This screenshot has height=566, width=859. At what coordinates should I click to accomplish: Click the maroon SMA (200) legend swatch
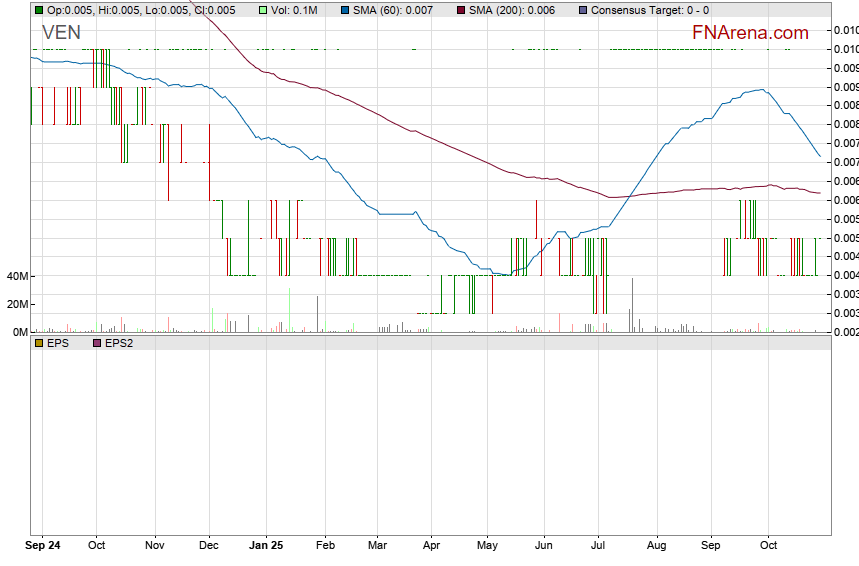click(461, 10)
